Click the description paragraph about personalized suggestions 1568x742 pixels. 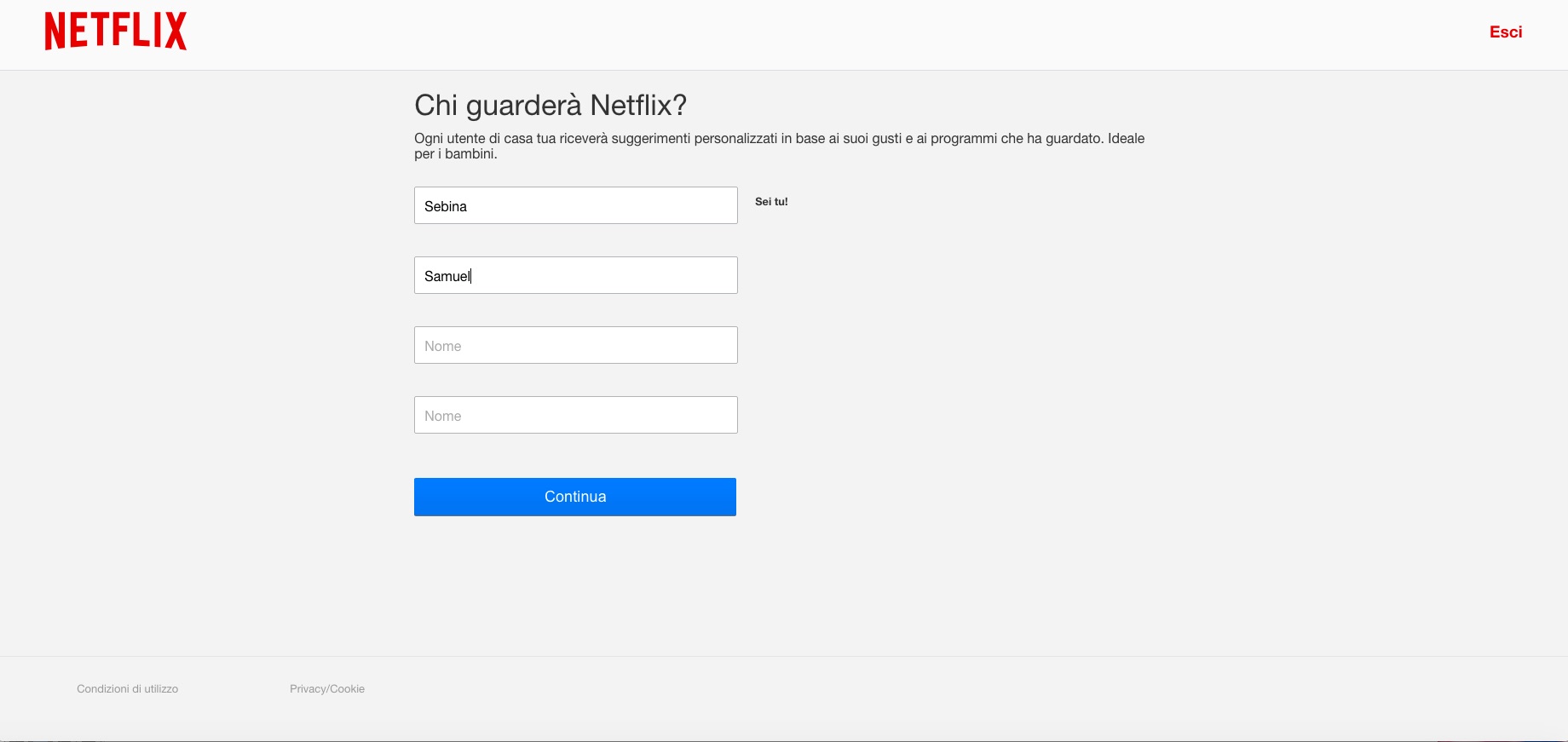point(778,139)
